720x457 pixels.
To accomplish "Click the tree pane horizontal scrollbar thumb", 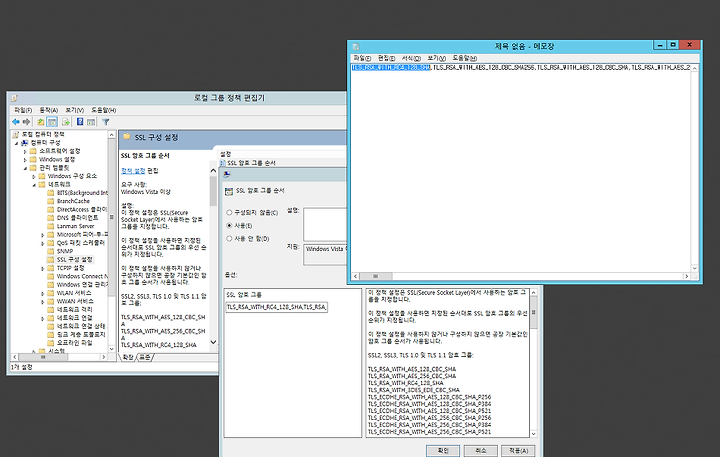I will pyautogui.click(x=43, y=357).
